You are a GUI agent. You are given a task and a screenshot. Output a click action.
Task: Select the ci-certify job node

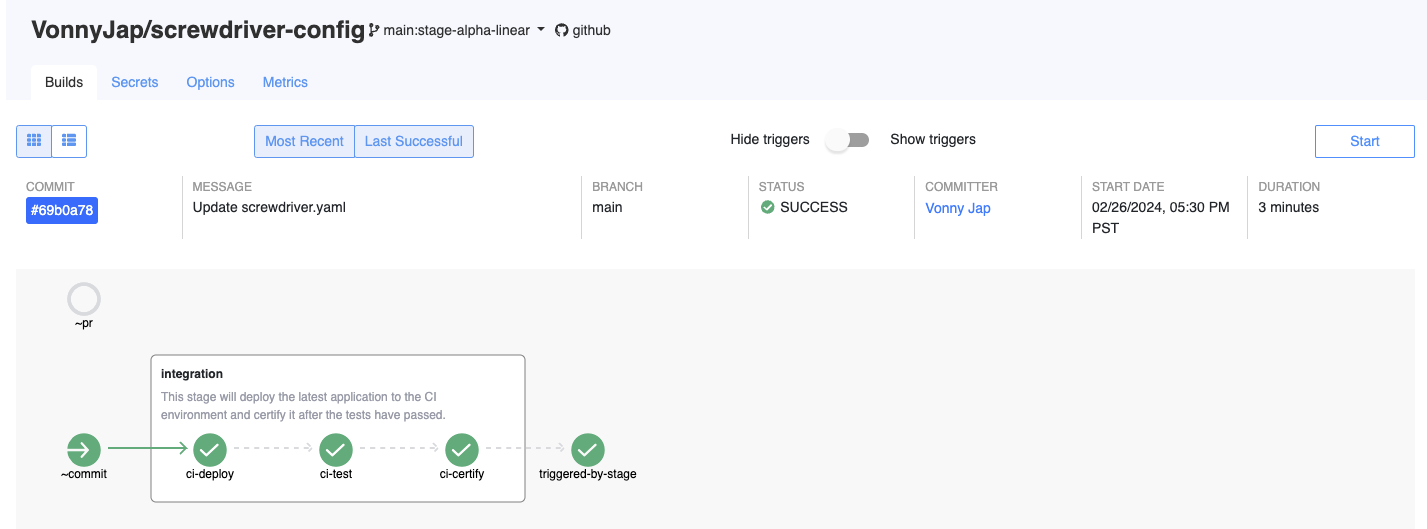[462, 450]
